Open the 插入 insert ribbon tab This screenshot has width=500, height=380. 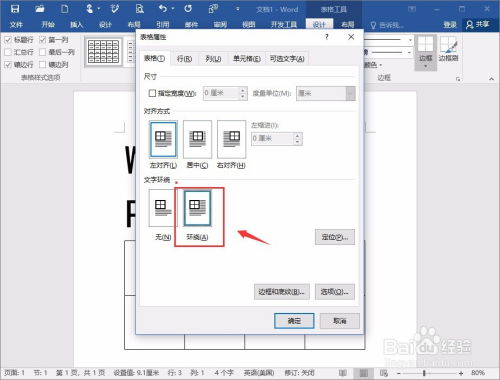tap(76, 24)
